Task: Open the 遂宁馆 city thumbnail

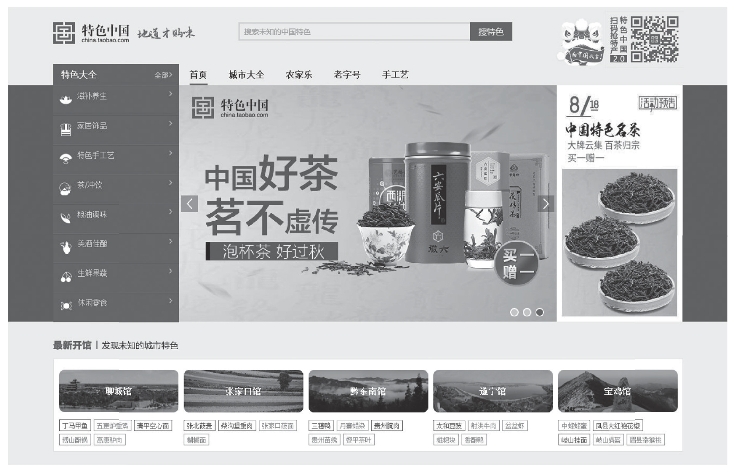Action: [493, 391]
